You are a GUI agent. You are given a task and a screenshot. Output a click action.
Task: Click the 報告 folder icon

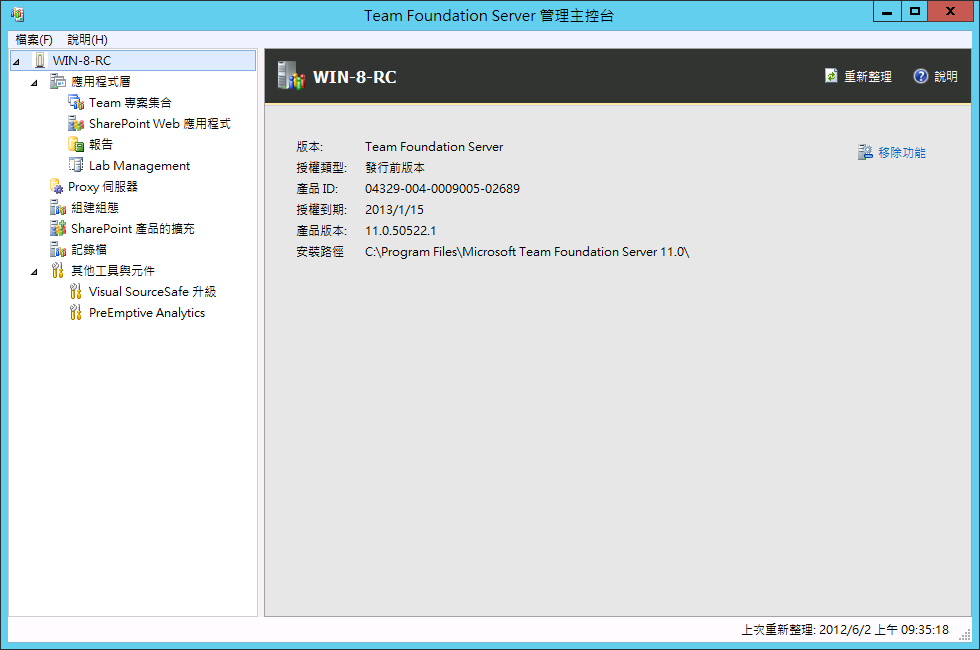[x=76, y=144]
